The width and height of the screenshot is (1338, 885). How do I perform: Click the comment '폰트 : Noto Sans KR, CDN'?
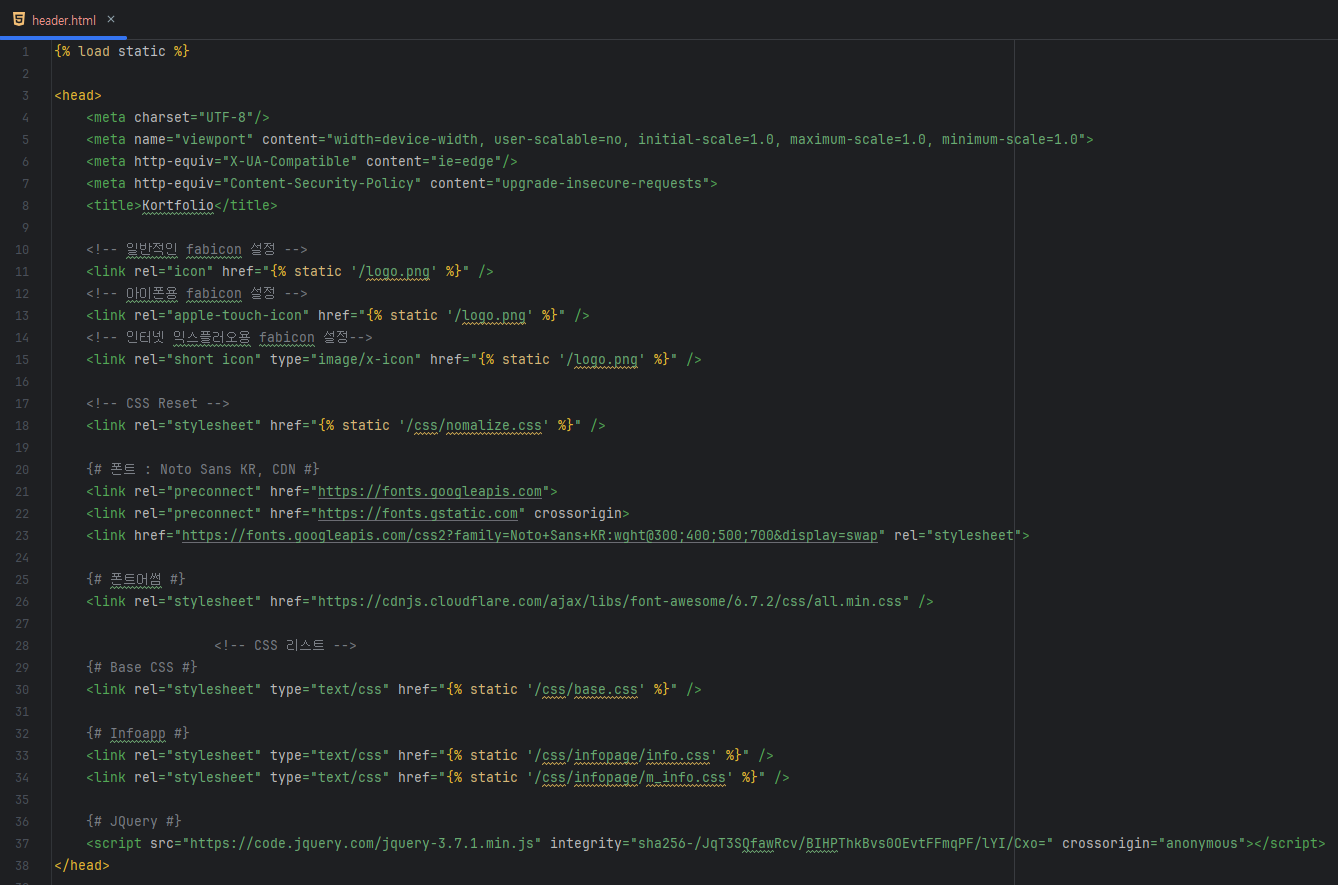(x=203, y=469)
